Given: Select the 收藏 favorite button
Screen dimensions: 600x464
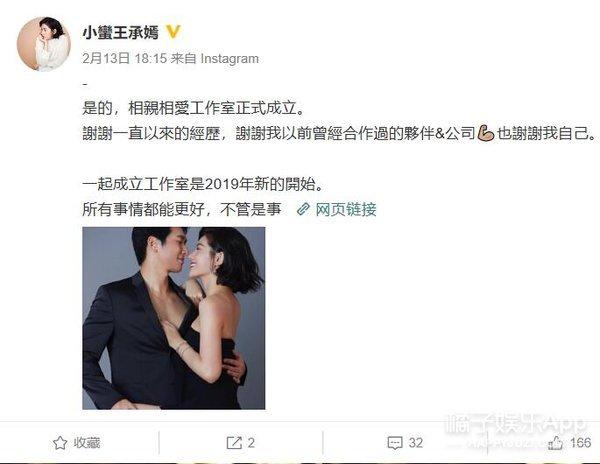Looking at the screenshot, I should (77, 443).
